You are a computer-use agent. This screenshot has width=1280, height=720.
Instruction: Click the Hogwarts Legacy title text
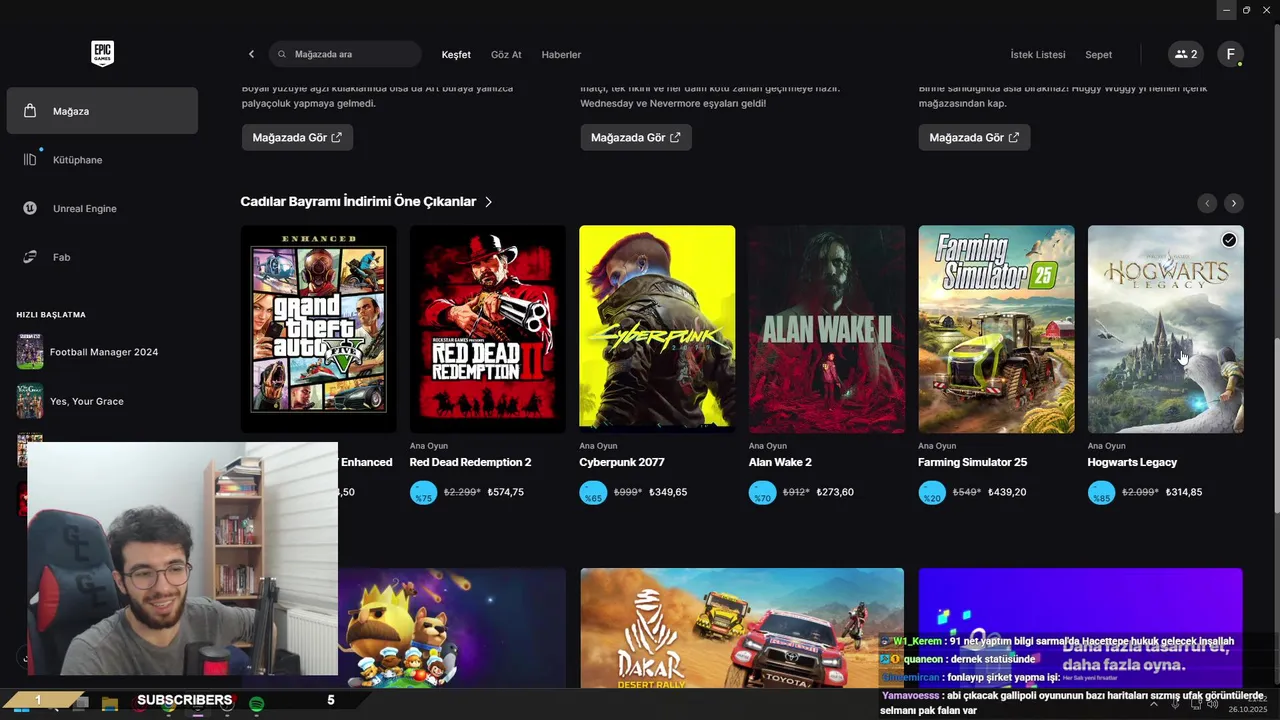point(1132,462)
